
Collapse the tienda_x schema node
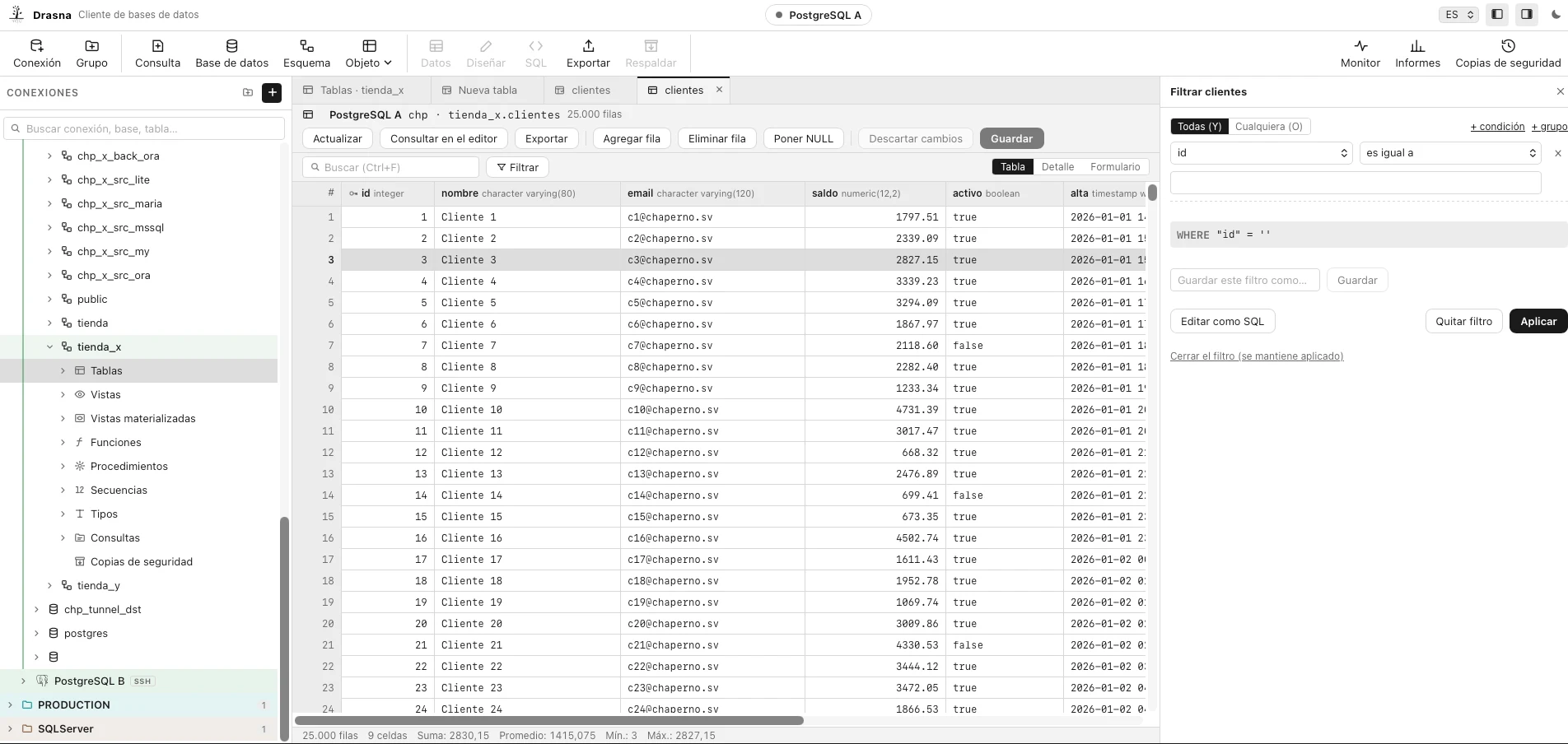coord(49,347)
